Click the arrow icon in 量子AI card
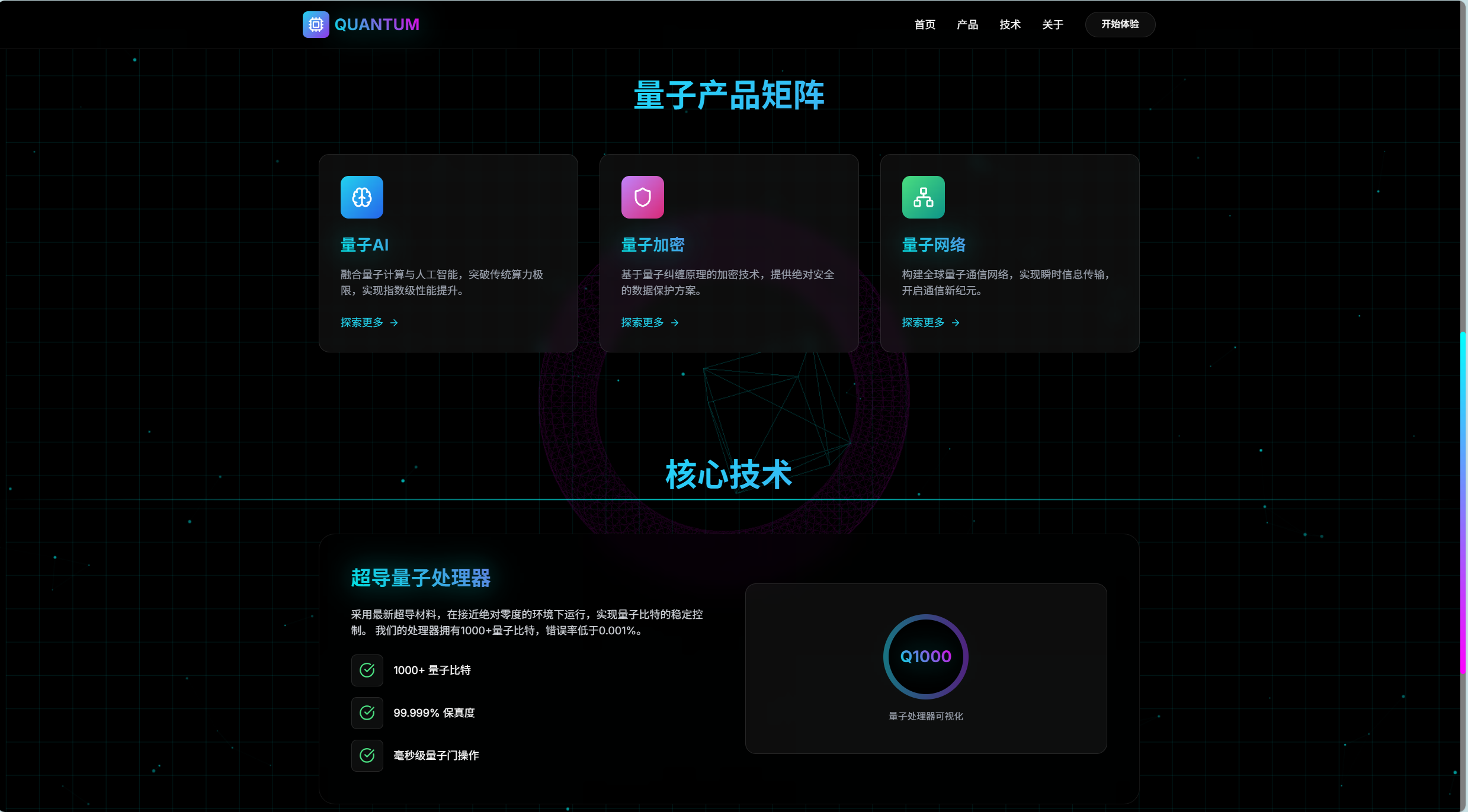The image size is (1468, 812). pos(394,323)
